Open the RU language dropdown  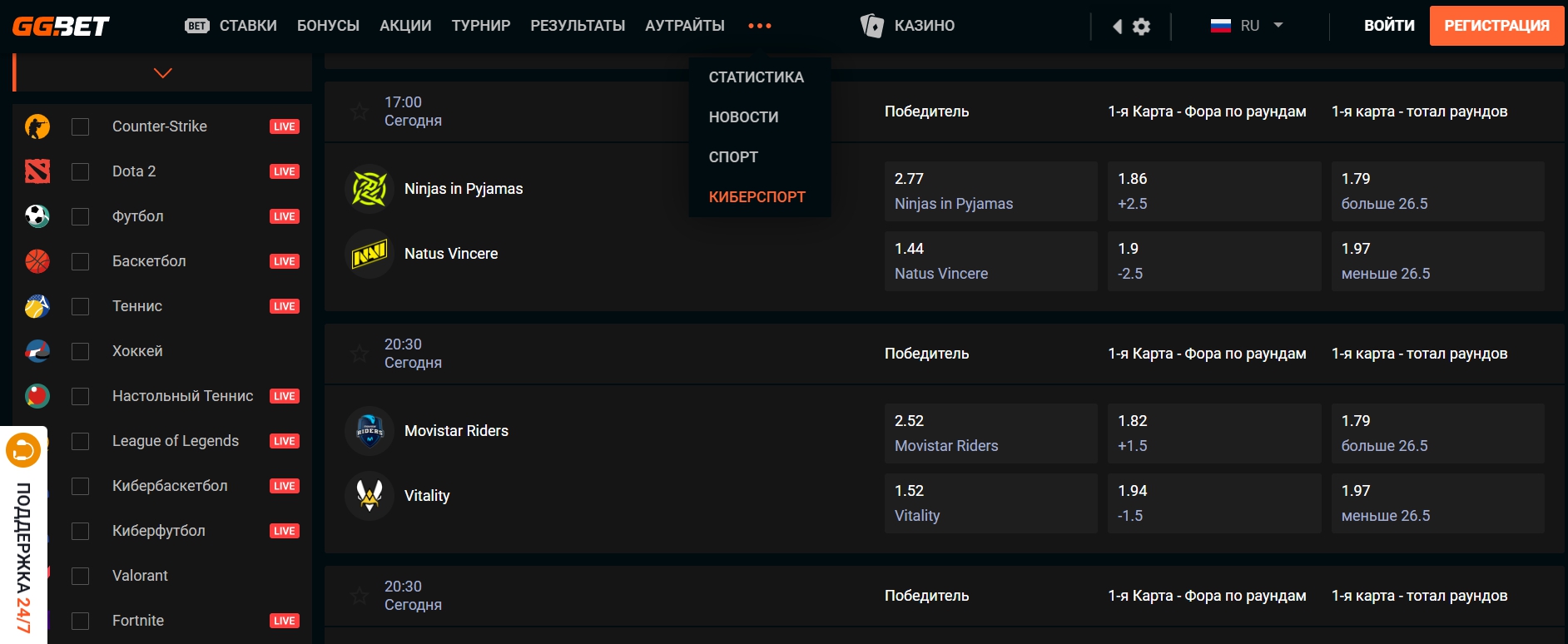tap(1247, 26)
